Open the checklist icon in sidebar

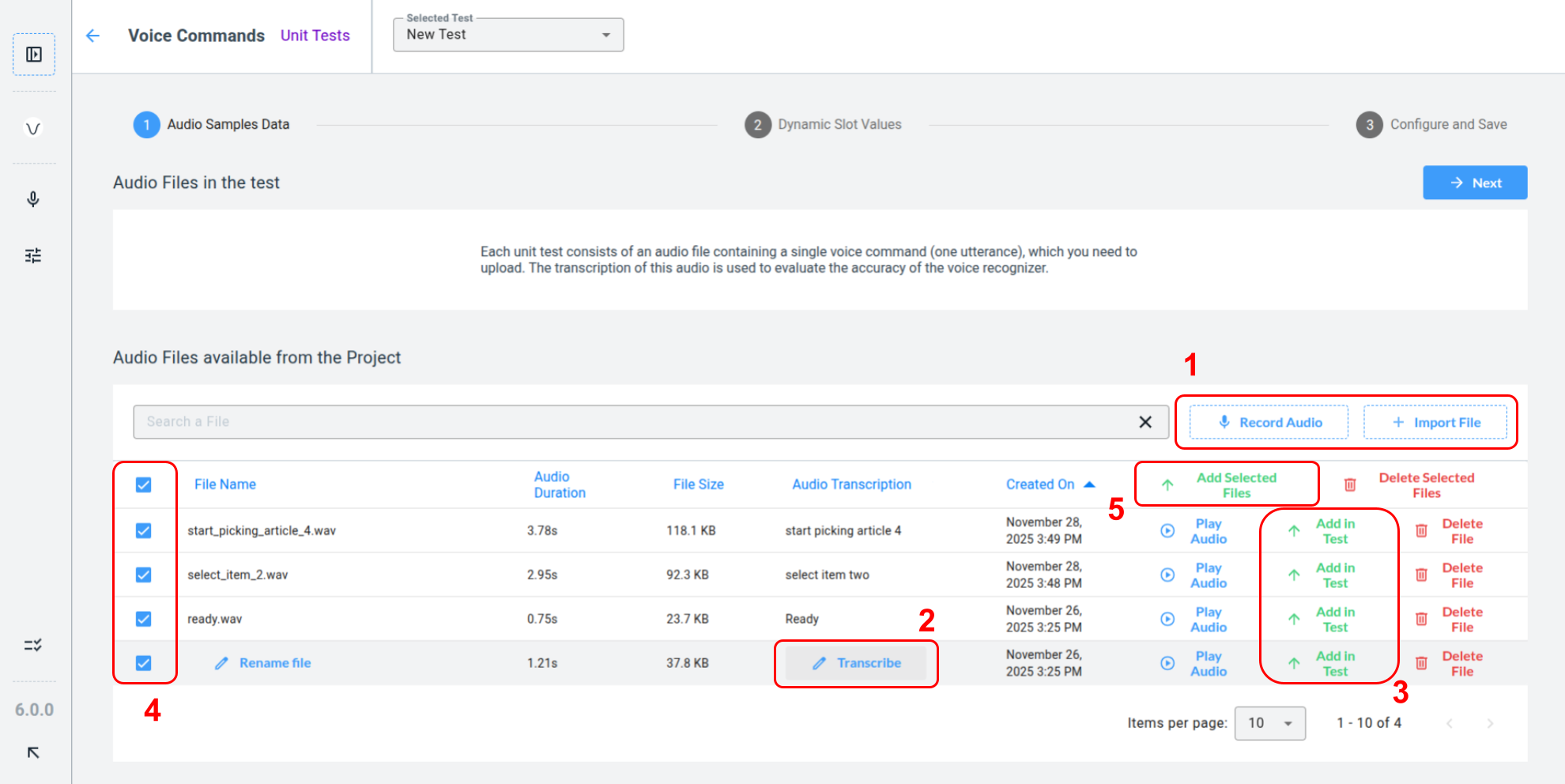click(33, 646)
